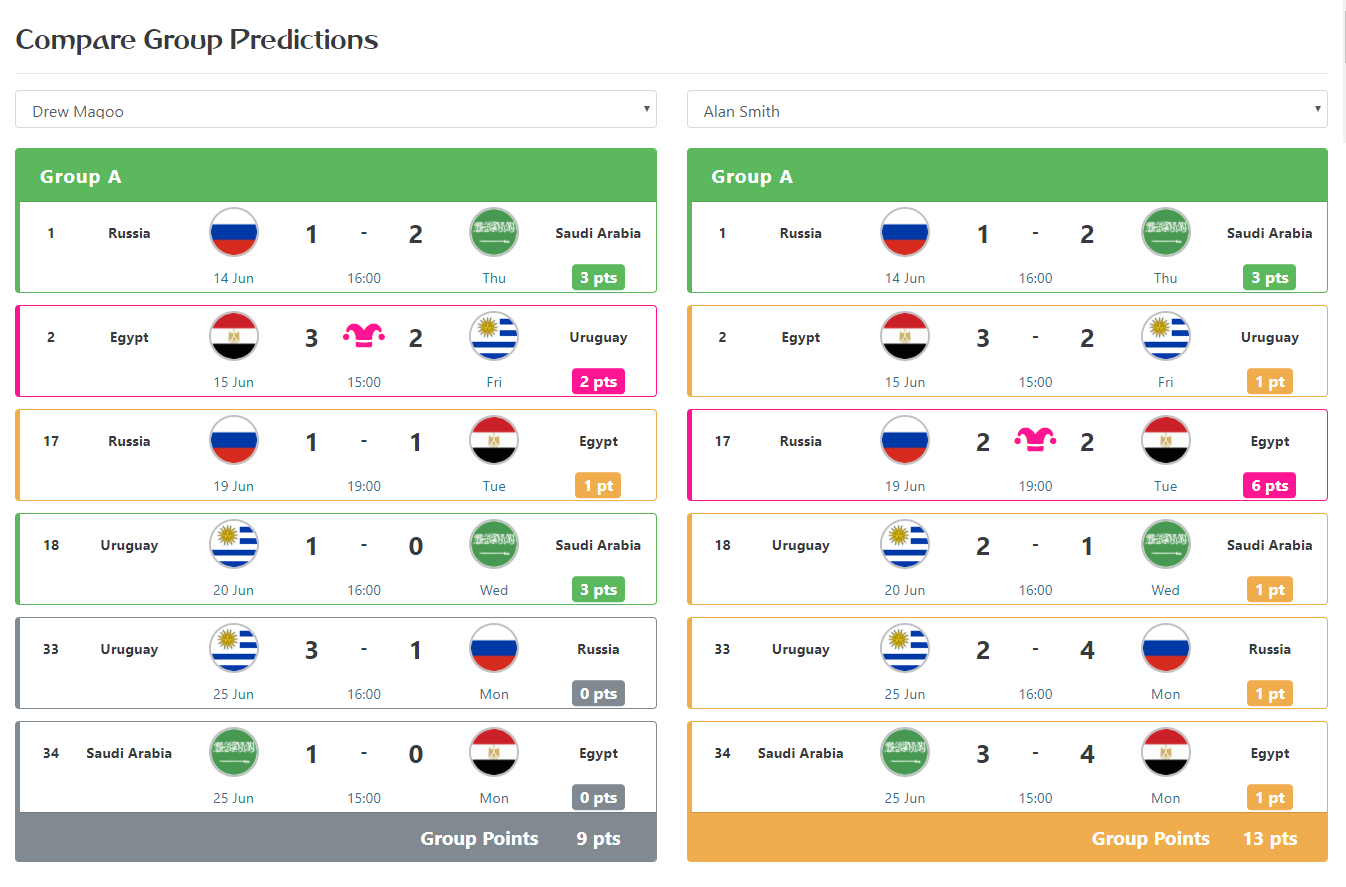Screen dimensions: 1346x887
Task: Click the 14 Jun date in Drew's match 1
Action: tap(234, 278)
